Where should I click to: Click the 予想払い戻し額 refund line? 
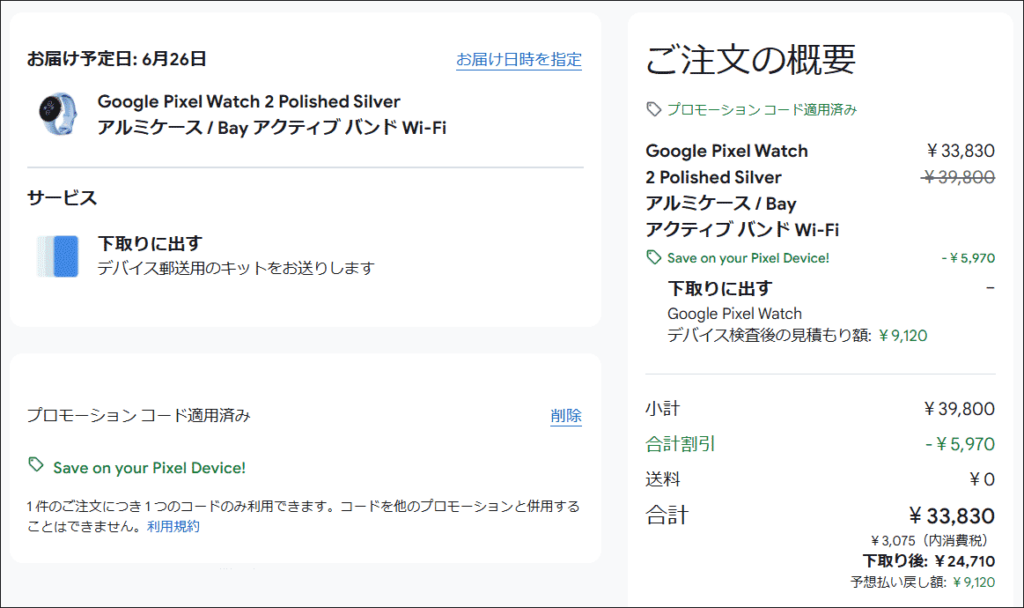pyautogui.click(x=923, y=582)
